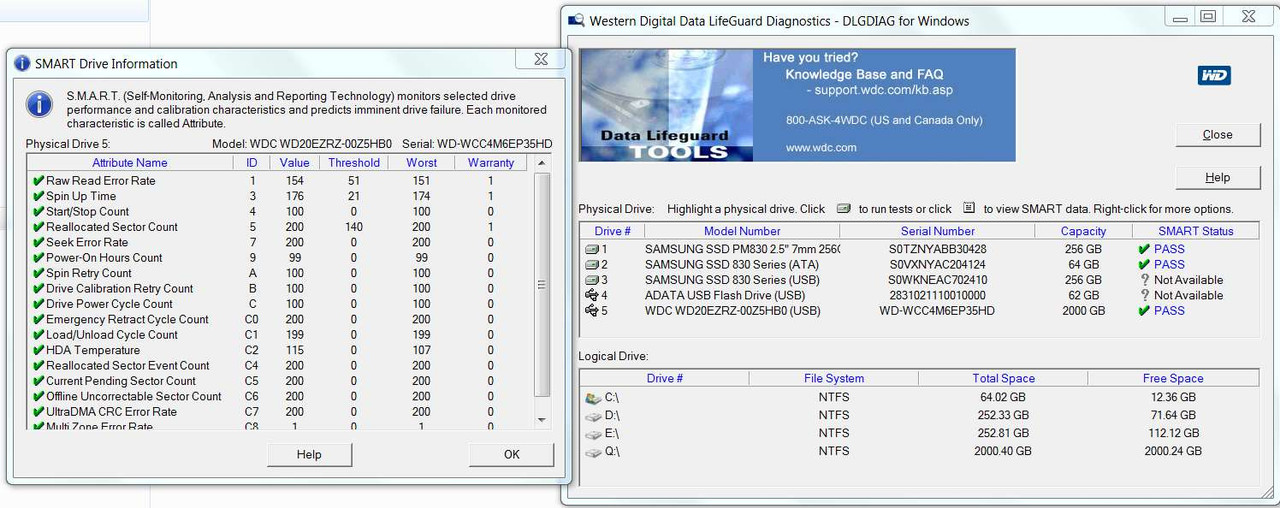This screenshot has width=1280, height=508.
Task: Click the Current Pending Sector Count attribute
Action: coord(121,381)
